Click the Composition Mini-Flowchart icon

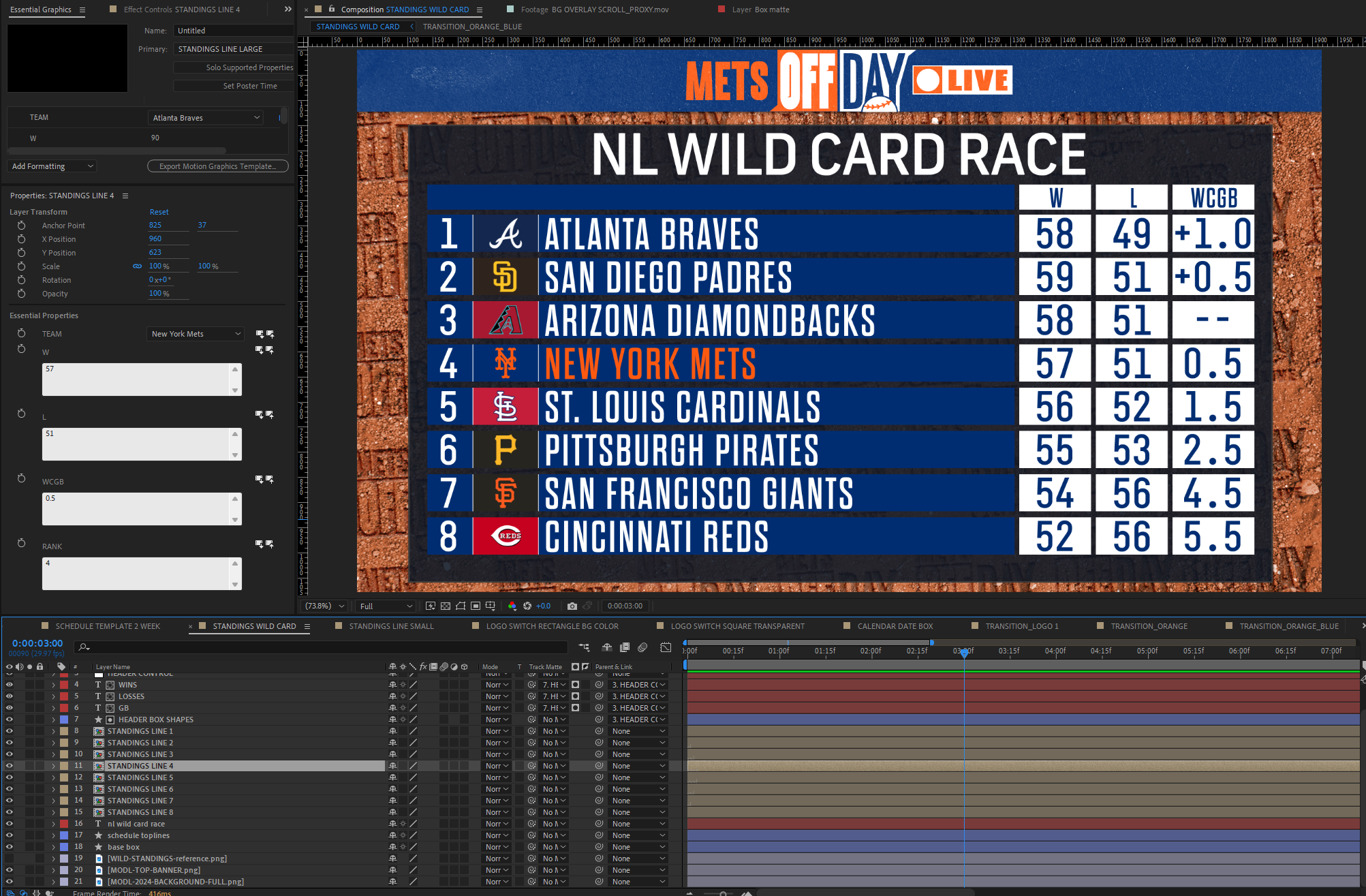584,647
